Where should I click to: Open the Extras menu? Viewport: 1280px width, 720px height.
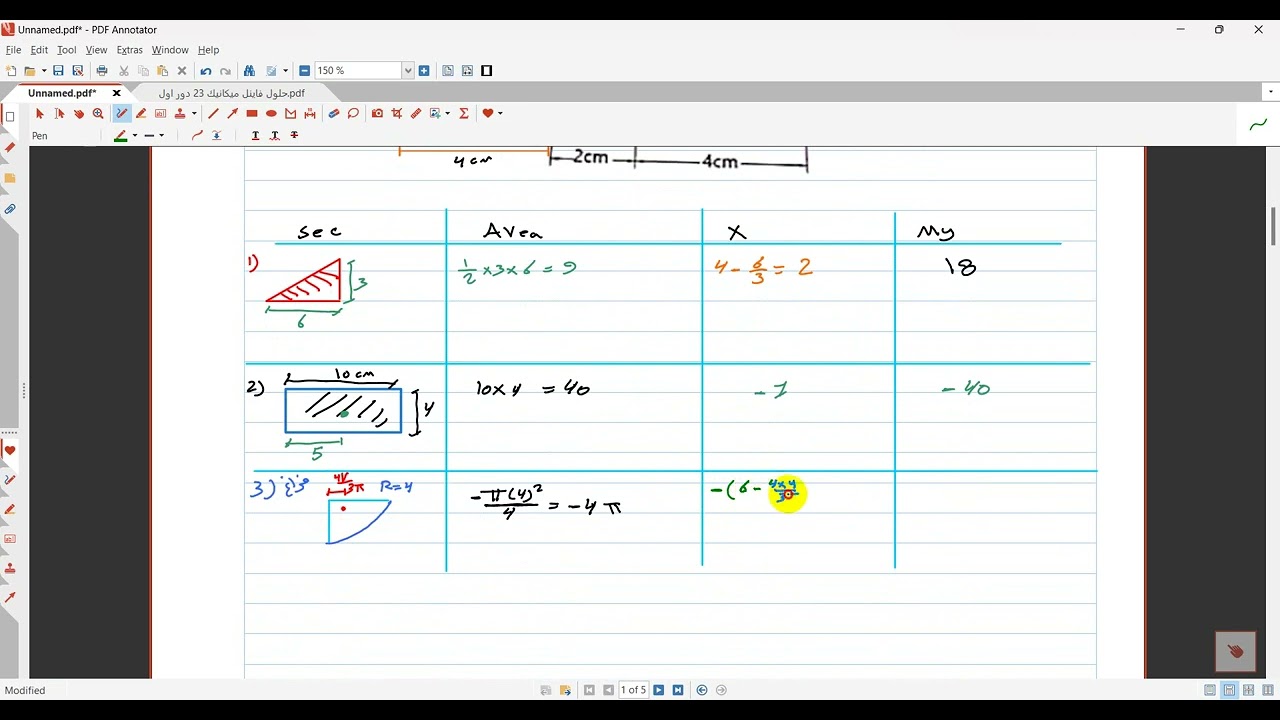tap(129, 50)
